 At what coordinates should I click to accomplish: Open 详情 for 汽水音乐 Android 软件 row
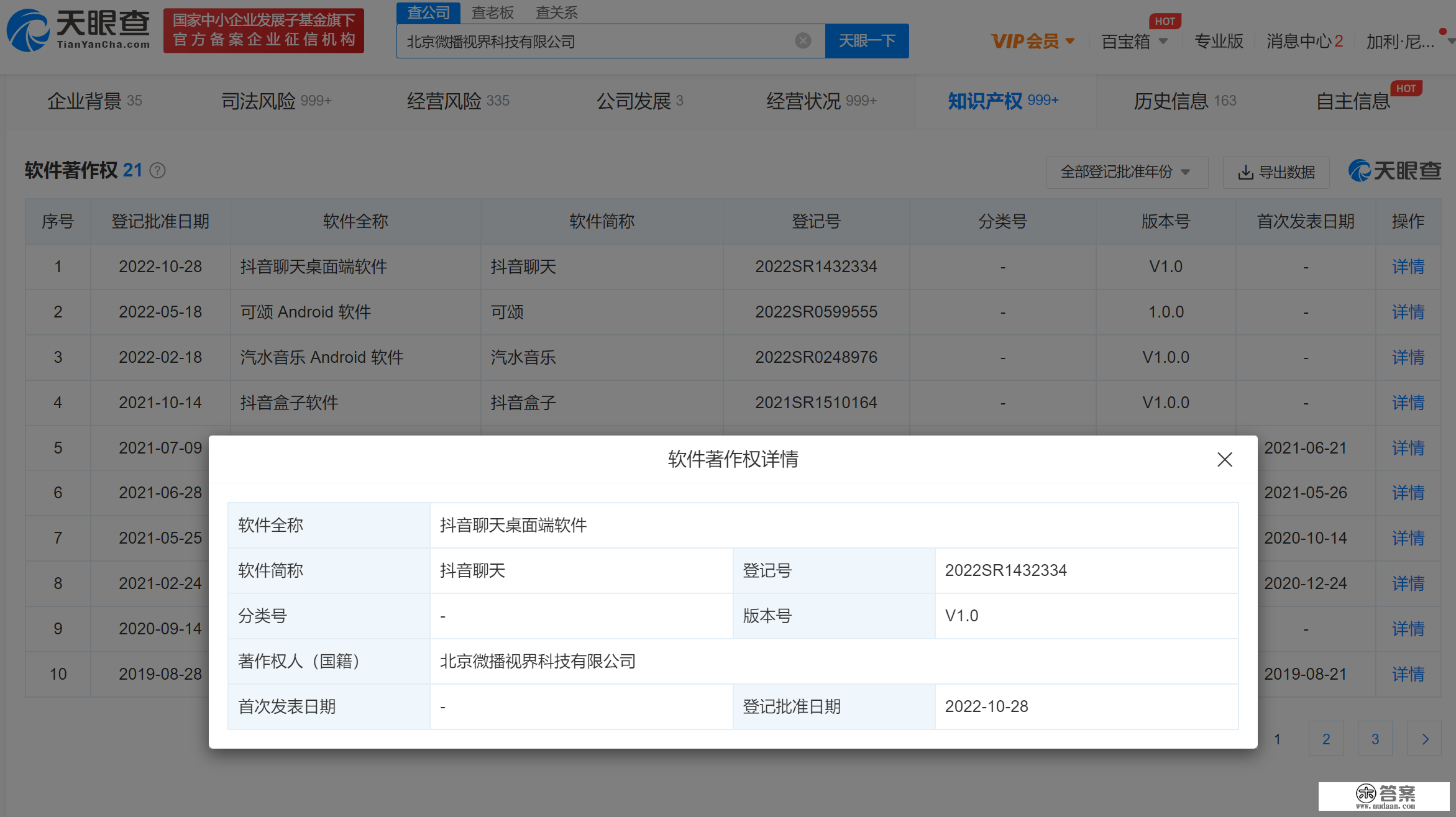click(1408, 357)
